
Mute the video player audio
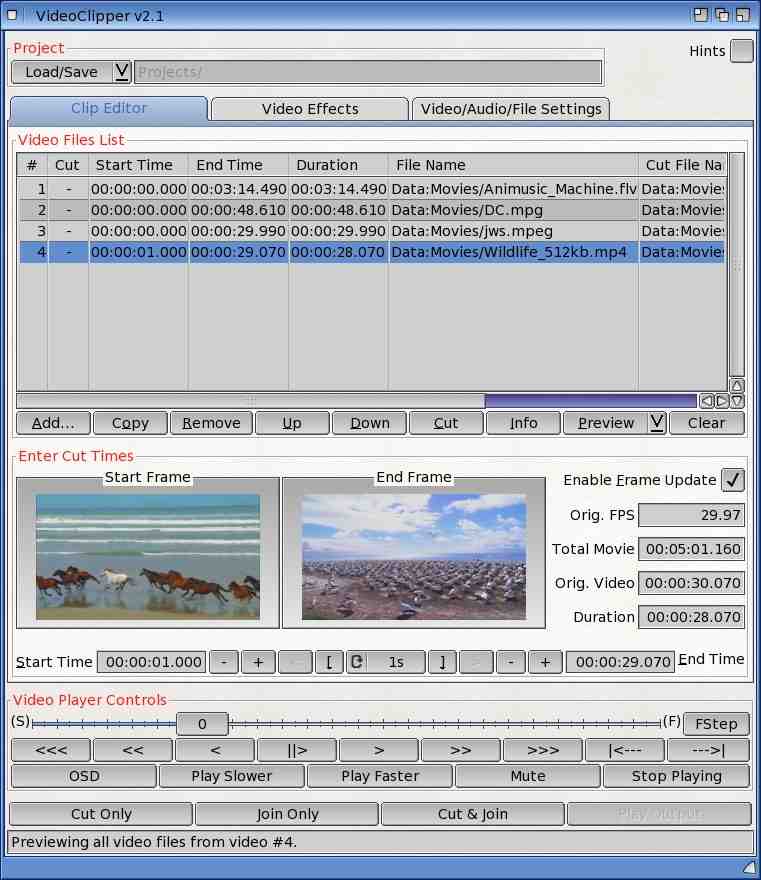[527, 776]
